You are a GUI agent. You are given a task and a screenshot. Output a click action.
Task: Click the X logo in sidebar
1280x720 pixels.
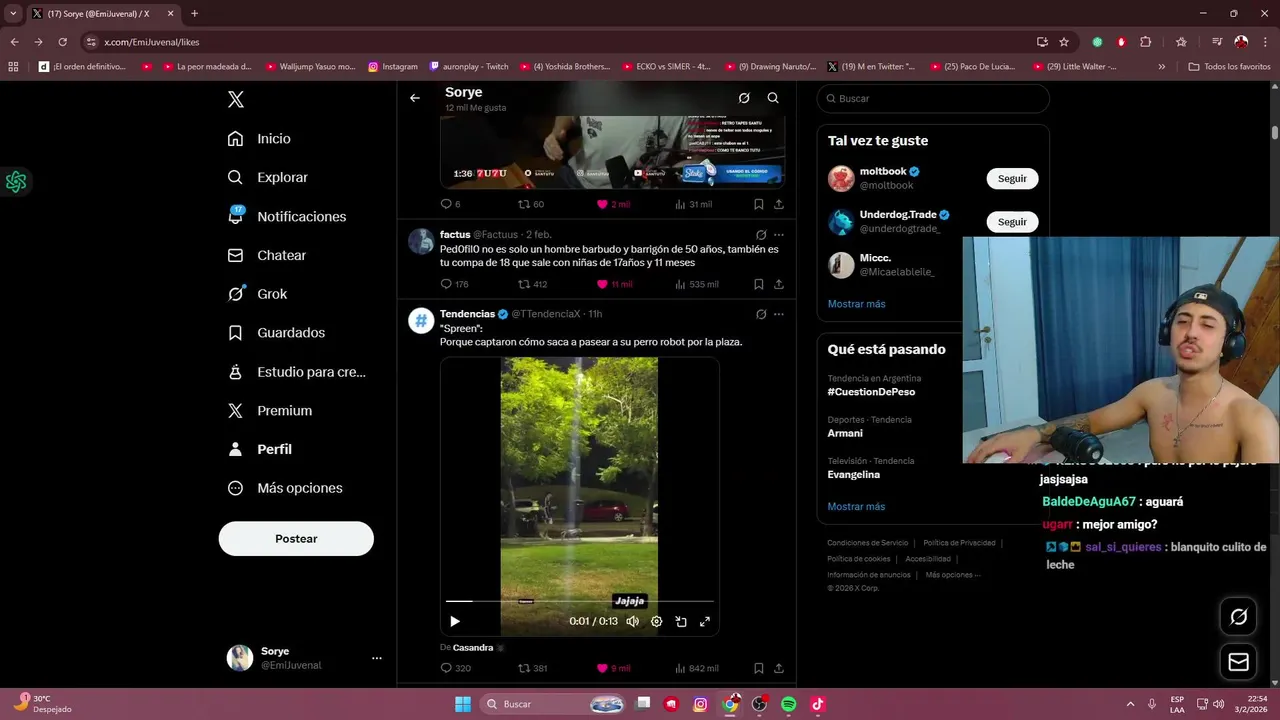[x=236, y=99]
